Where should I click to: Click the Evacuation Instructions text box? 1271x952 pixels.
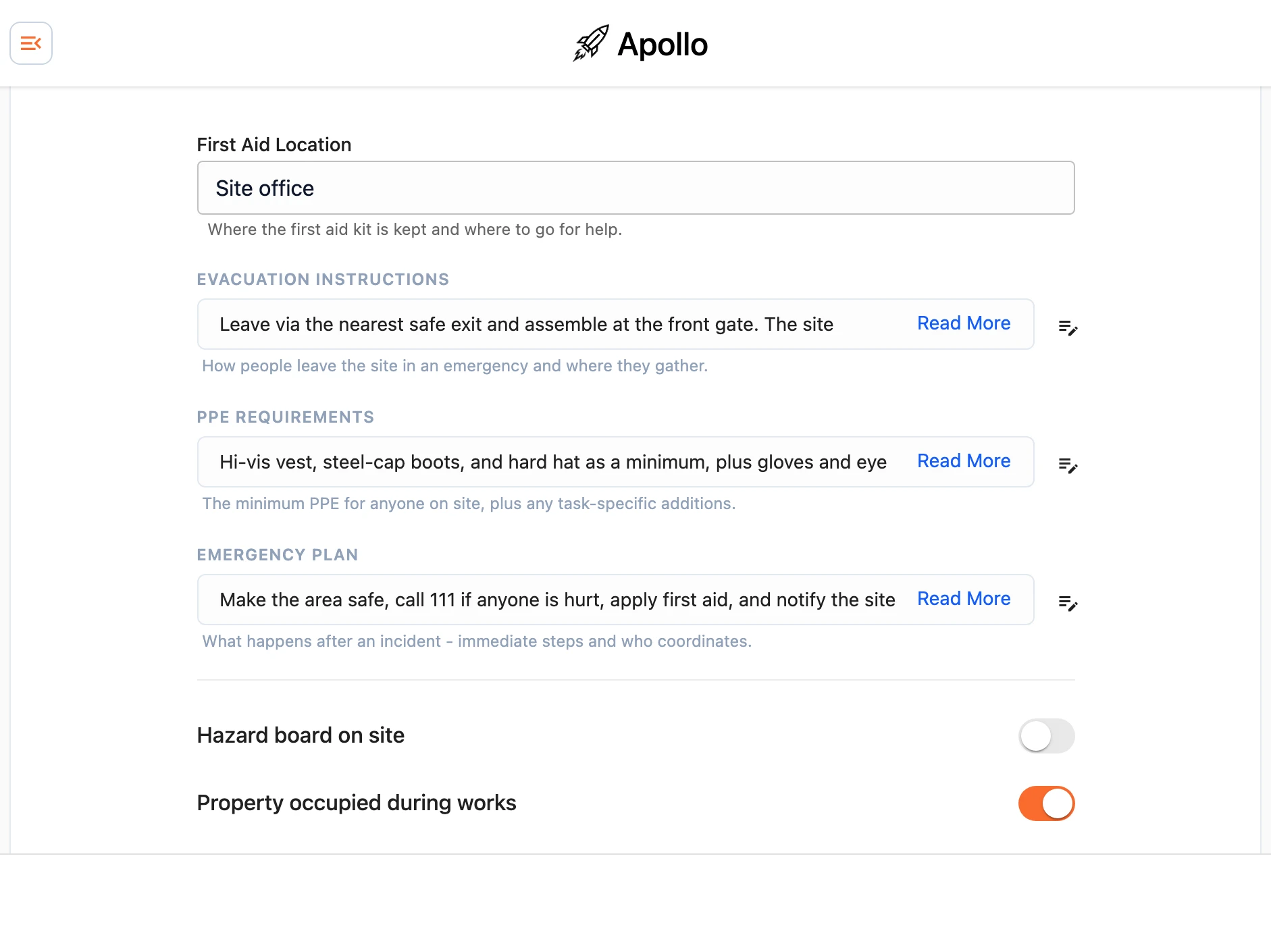pyautogui.click(x=615, y=324)
